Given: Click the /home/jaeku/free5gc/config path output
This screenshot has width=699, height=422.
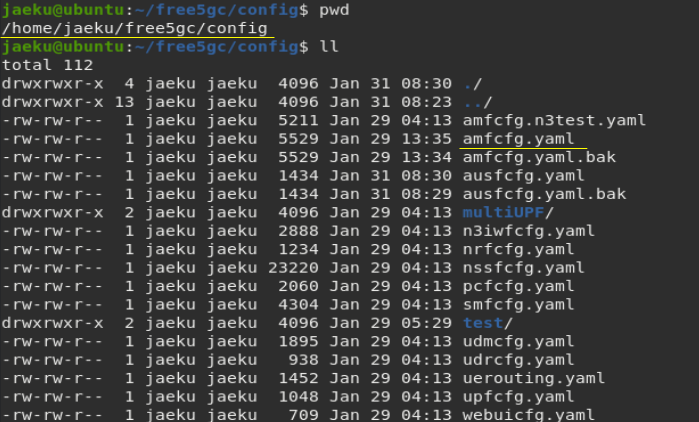Looking at the screenshot, I should pyautogui.click(x=135, y=29).
